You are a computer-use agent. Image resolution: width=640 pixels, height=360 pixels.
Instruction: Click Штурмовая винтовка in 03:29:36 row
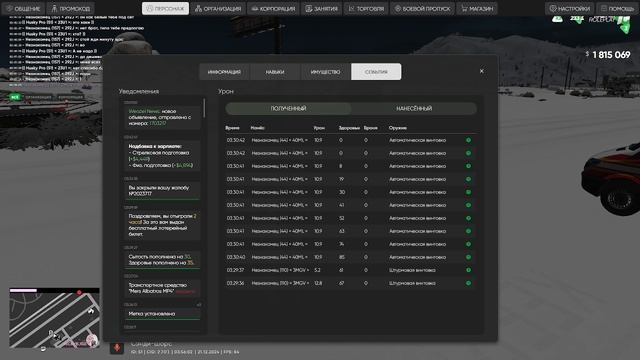pyautogui.click(x=412, y=283)
